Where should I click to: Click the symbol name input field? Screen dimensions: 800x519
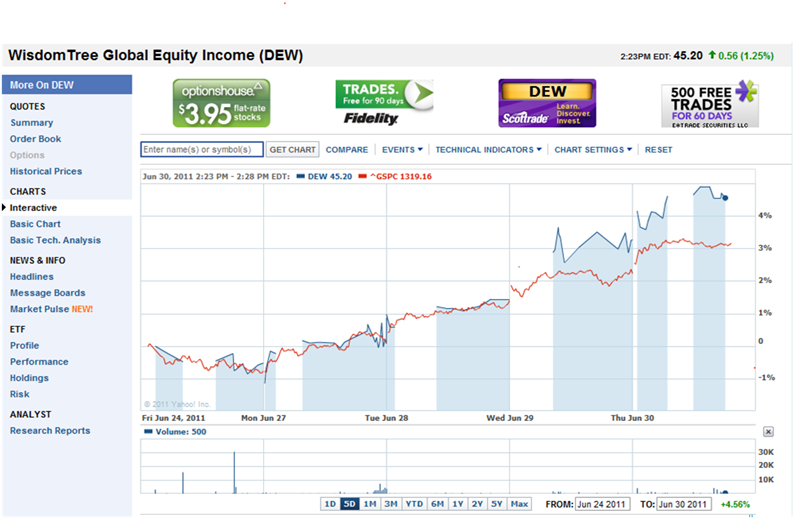pos(202,150)
